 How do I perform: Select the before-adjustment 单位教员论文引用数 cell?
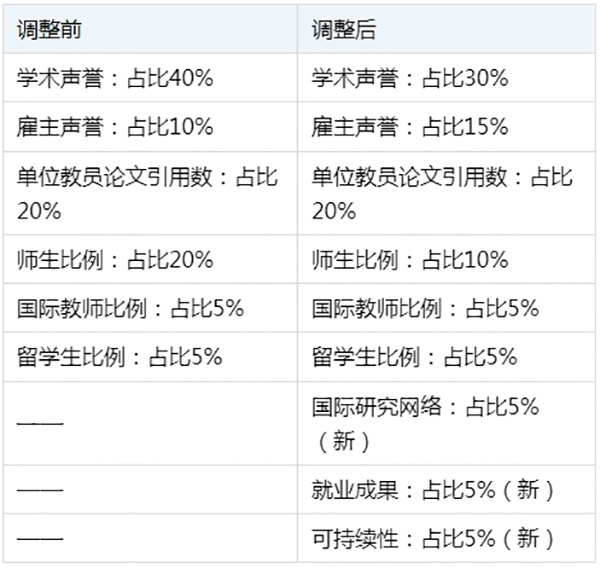pos(150,193)
